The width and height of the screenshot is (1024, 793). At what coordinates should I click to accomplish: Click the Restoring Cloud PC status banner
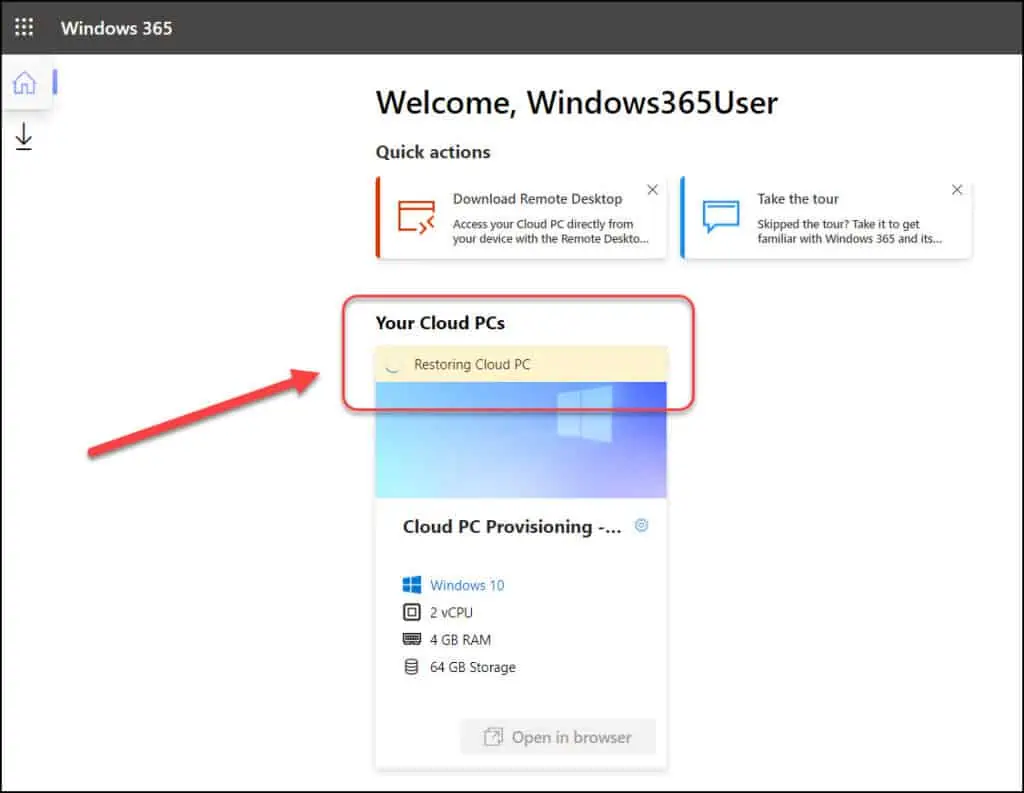tap(521, 364)
